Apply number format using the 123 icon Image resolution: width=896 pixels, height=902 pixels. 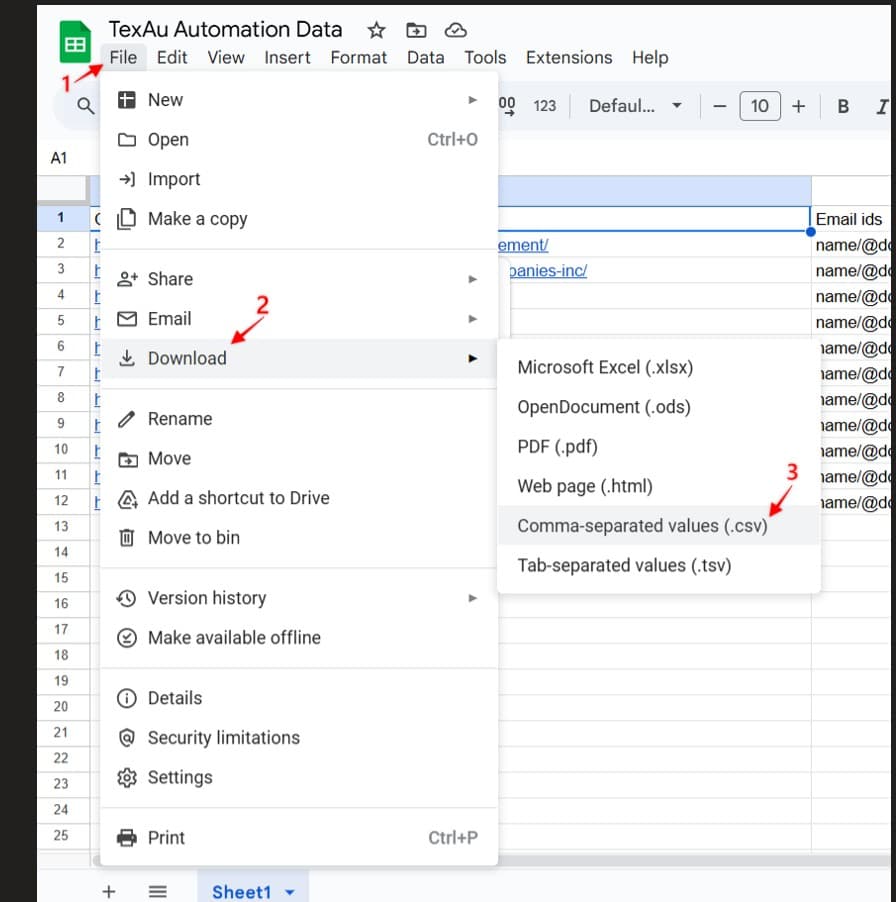click(x=545, y=105)
